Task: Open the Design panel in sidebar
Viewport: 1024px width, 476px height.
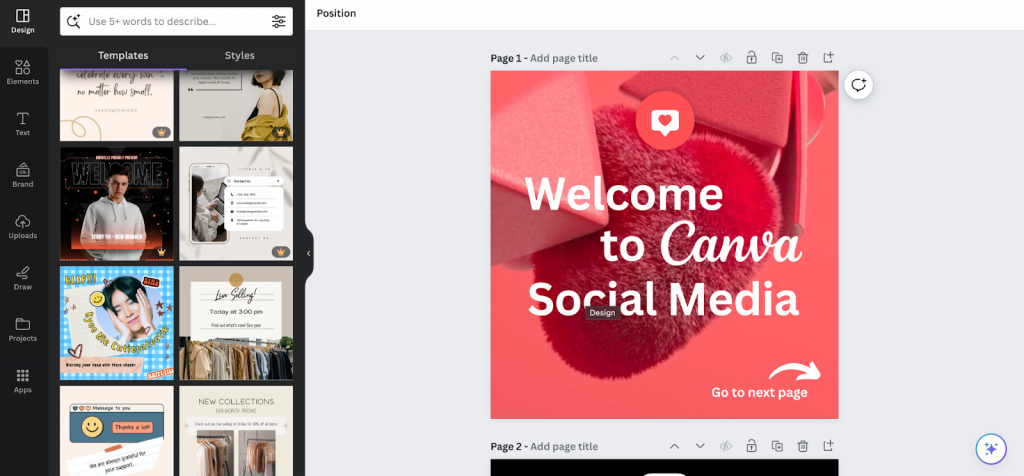Action: pos(22,21)
